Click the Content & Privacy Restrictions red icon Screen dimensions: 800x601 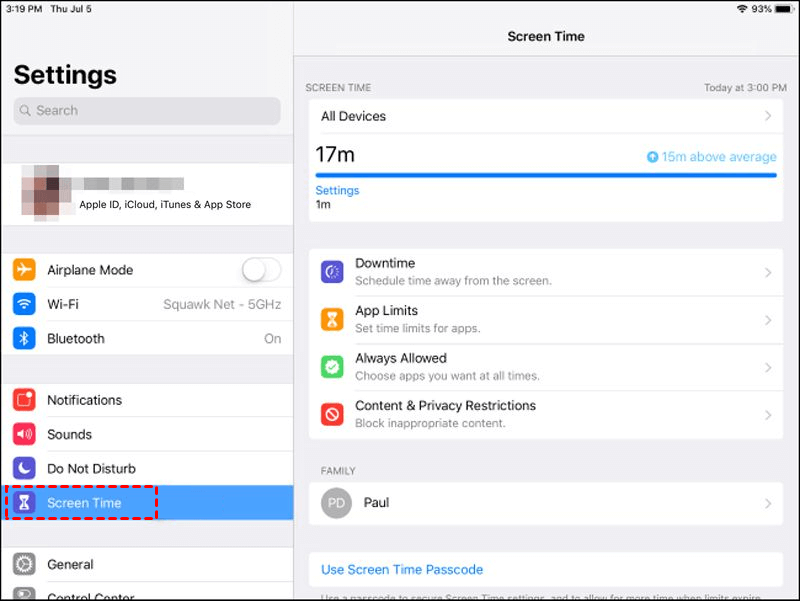coord(332,414)
